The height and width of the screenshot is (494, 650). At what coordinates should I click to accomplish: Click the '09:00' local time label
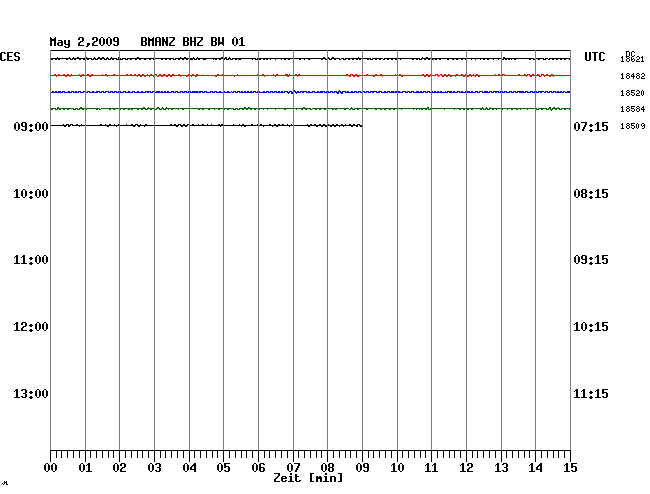pos(31,126)
